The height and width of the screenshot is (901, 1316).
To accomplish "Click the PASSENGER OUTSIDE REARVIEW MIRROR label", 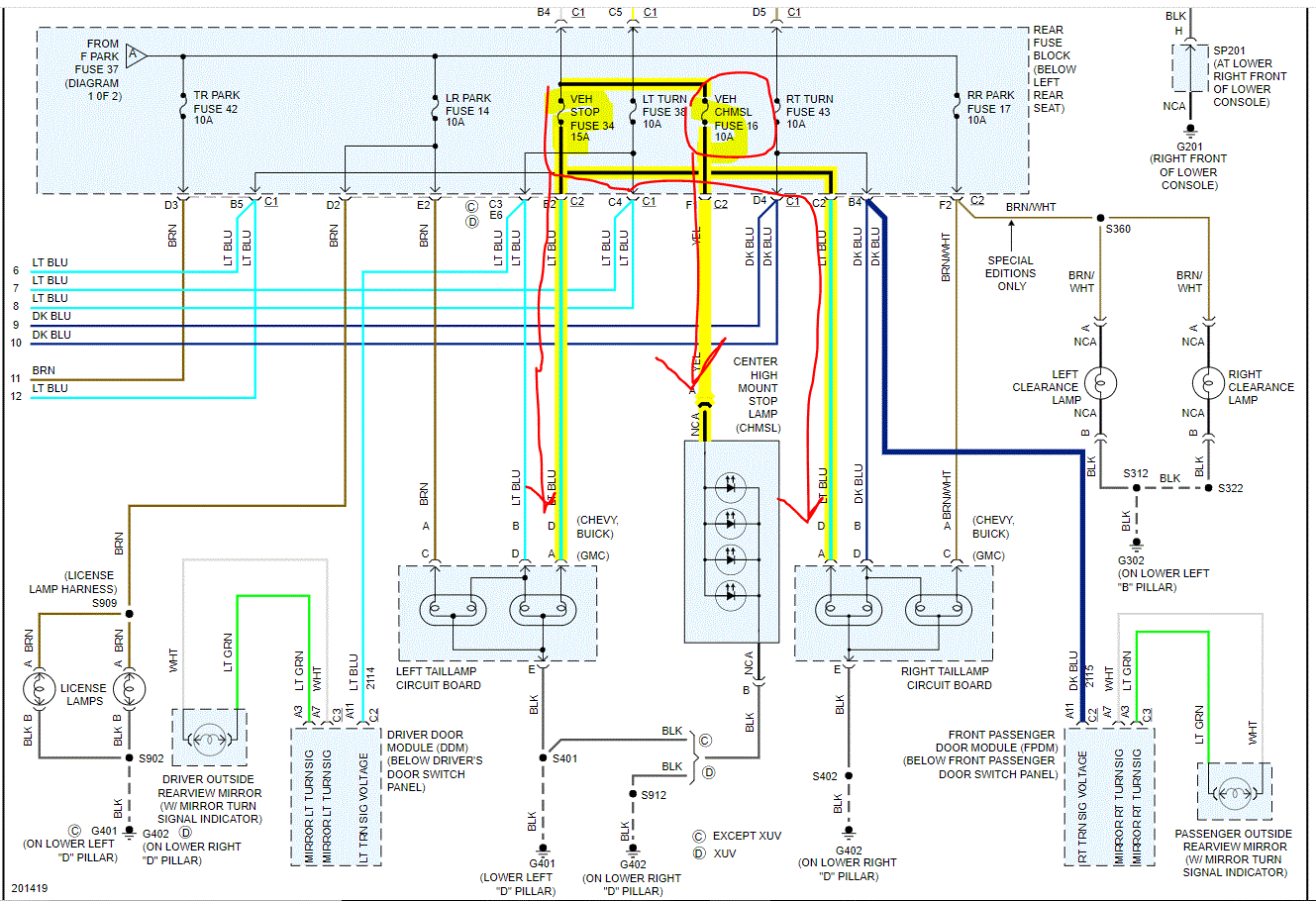I will click(1234, 853).
